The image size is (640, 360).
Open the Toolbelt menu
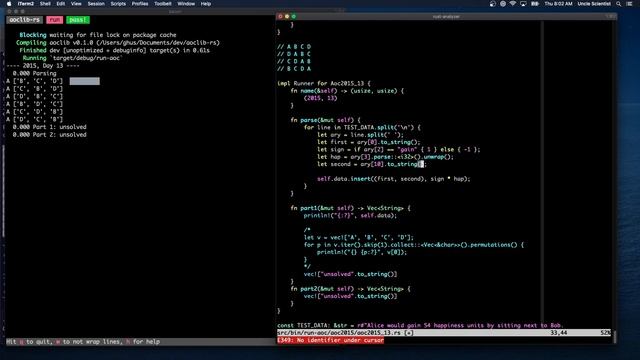163,4
